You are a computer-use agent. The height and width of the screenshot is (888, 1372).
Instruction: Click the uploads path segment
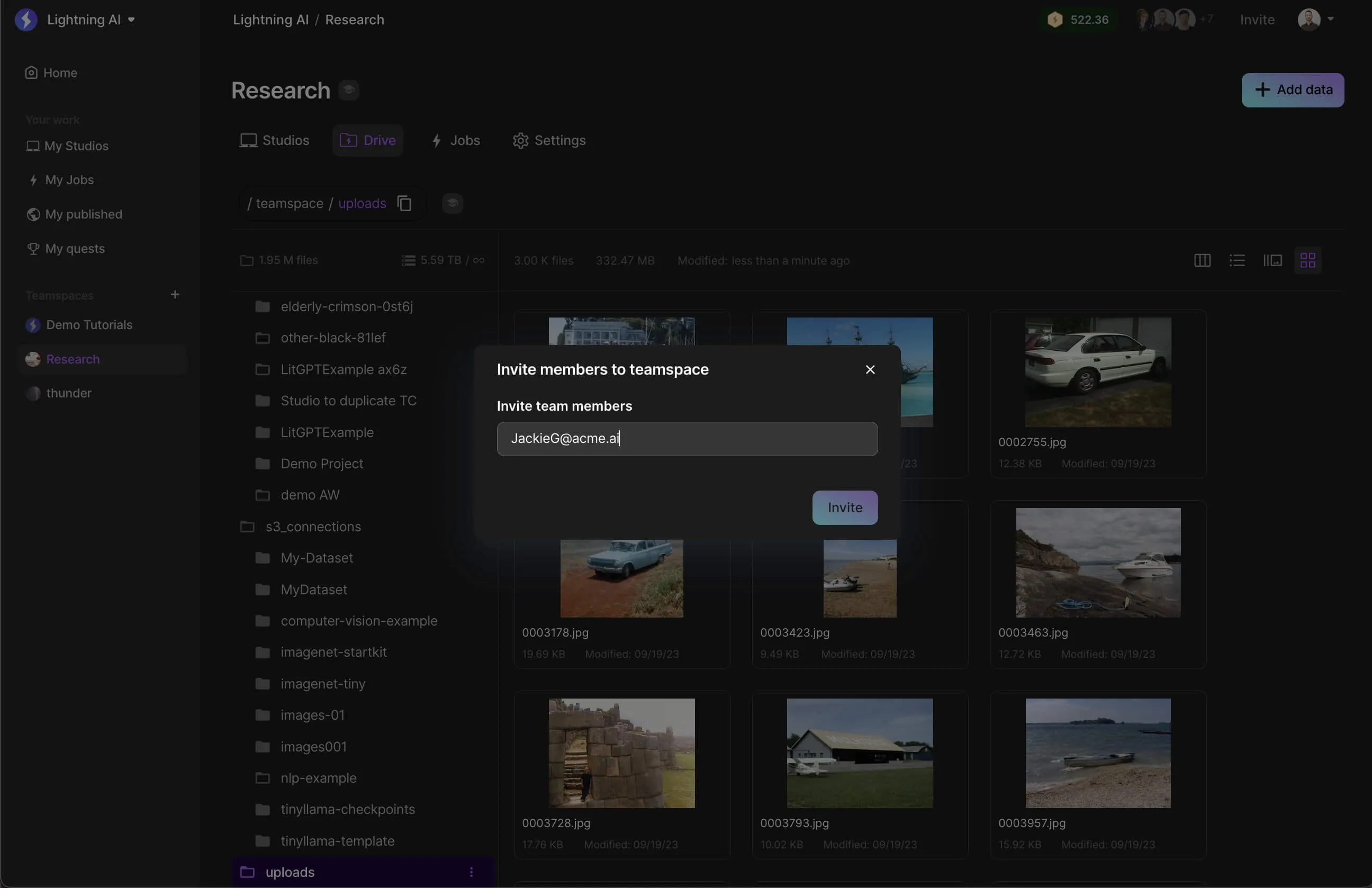coord(362,203)
